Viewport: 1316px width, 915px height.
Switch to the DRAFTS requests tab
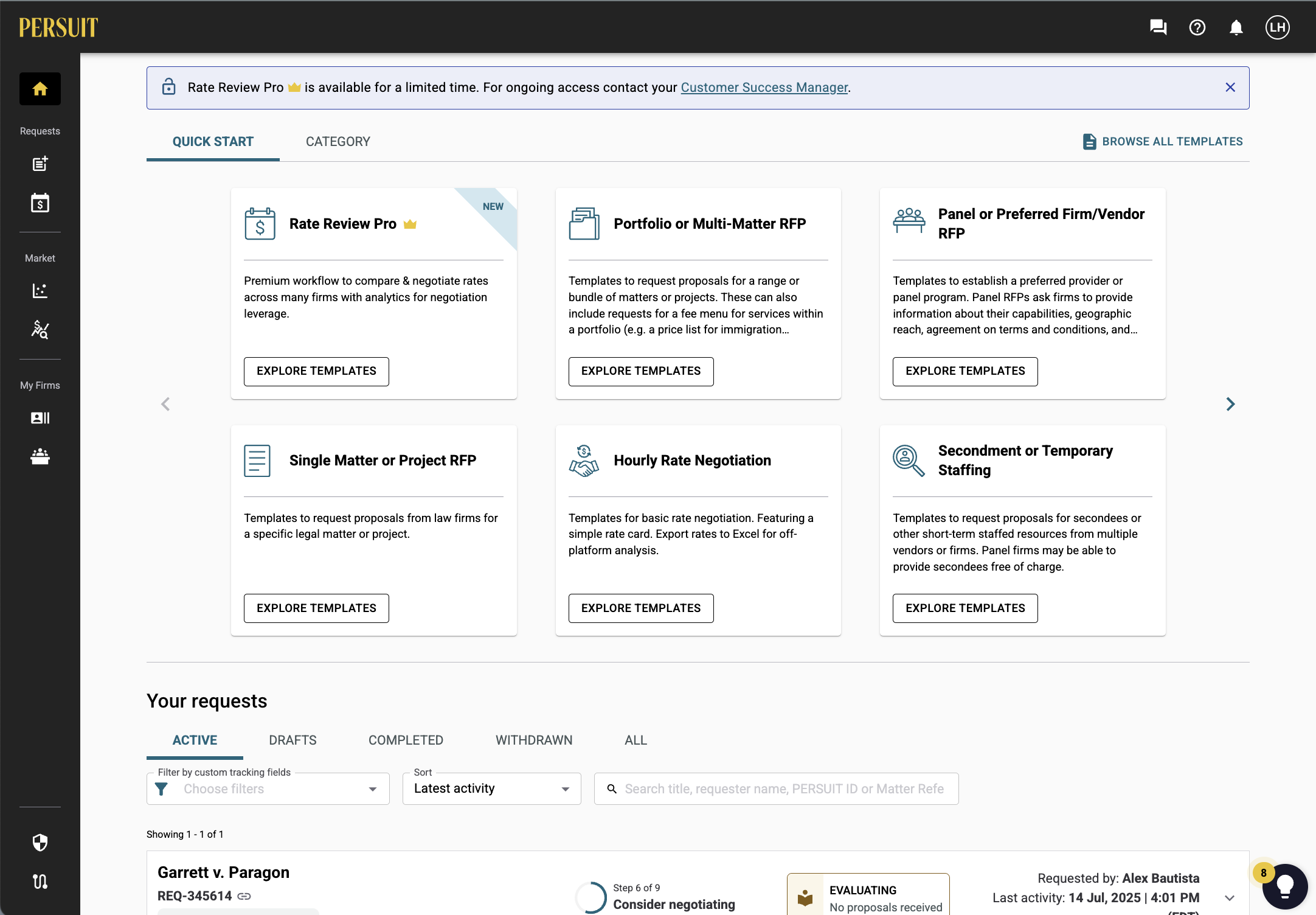[293, 740]
